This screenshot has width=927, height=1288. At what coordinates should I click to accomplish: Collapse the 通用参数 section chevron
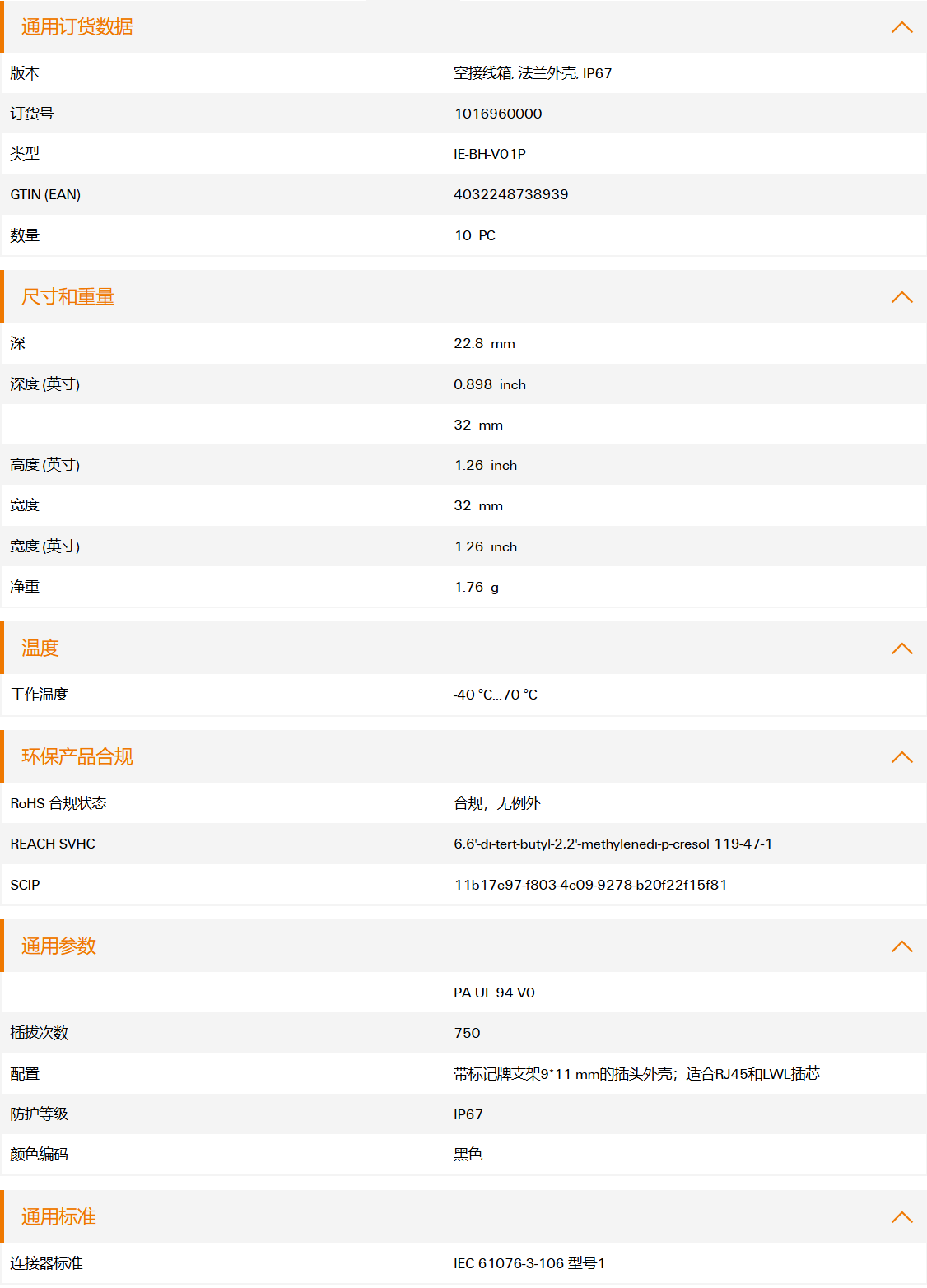click(x=902, y=946)
